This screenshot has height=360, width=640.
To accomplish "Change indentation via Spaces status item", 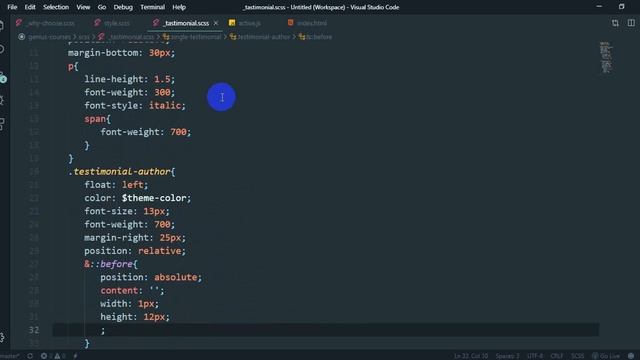I will tap(507, 356).
